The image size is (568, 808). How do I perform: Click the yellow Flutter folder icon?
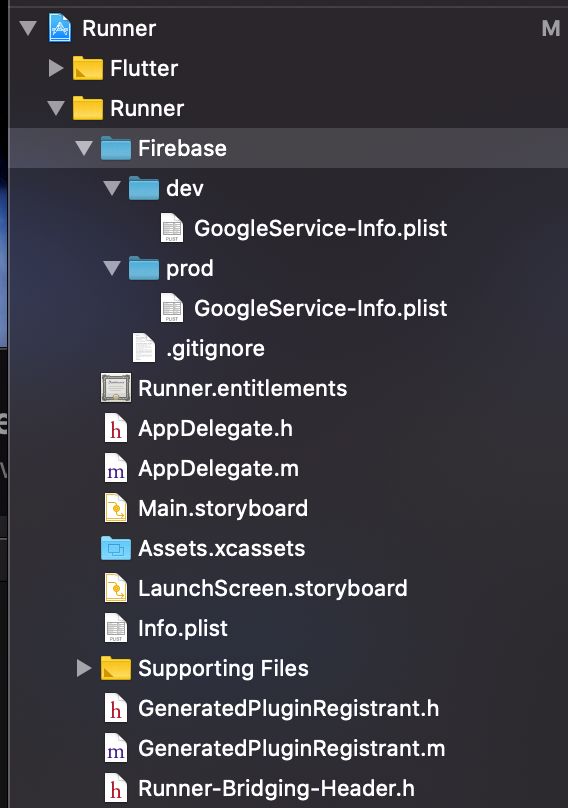click(88, 68)
